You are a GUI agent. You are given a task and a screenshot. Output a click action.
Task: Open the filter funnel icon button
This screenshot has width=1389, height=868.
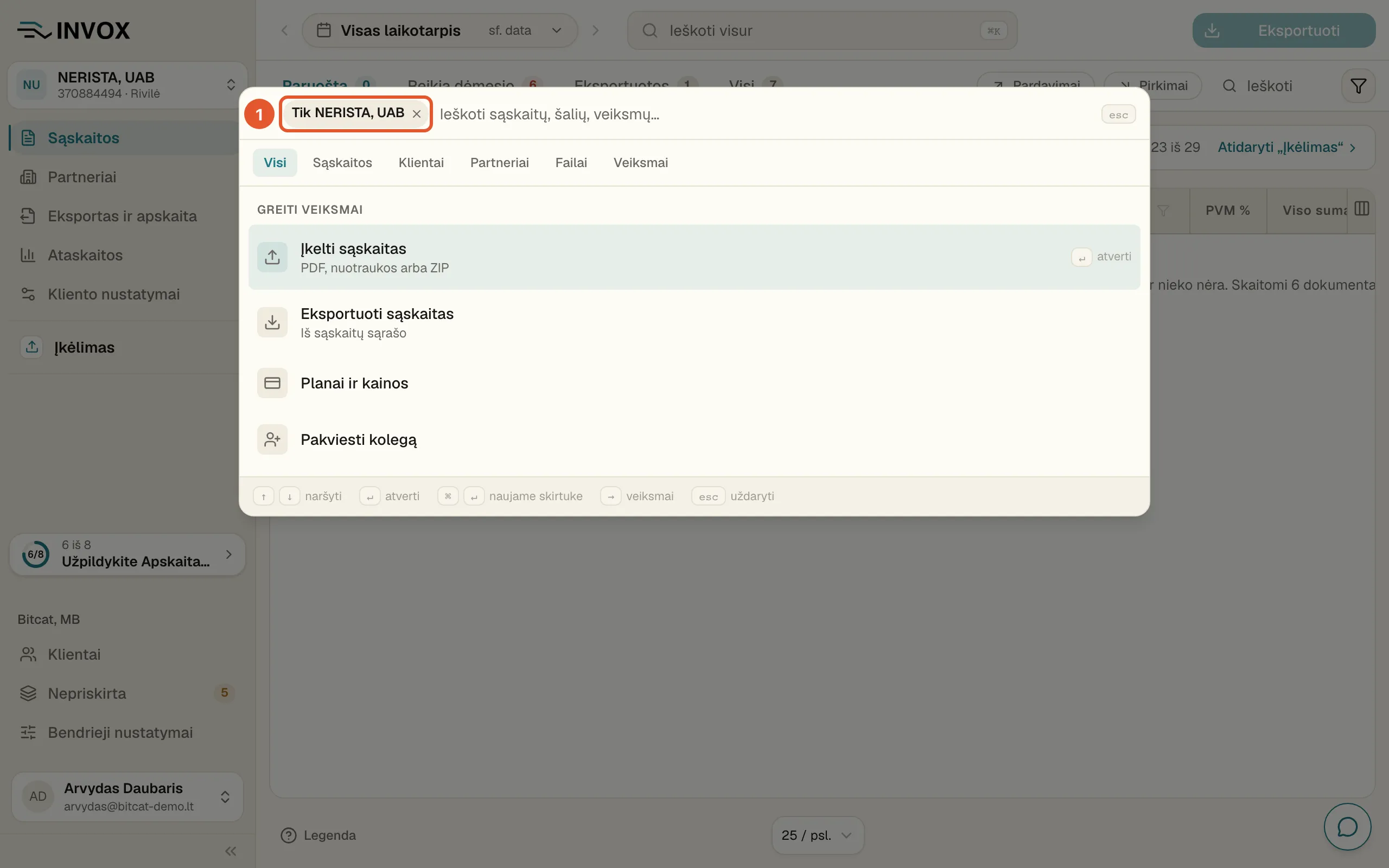pyautogui.click(x=1358, y=86)
